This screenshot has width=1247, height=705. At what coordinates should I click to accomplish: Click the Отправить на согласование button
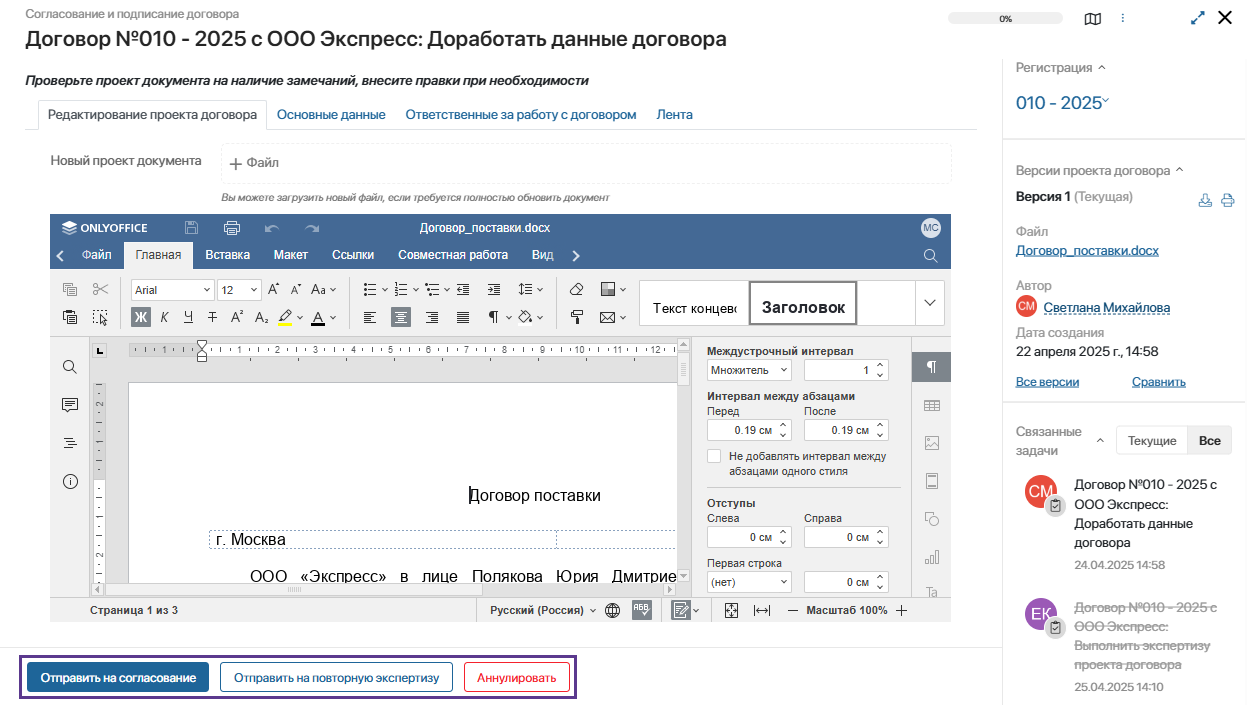pyautogui.click(x=118, y=677)
